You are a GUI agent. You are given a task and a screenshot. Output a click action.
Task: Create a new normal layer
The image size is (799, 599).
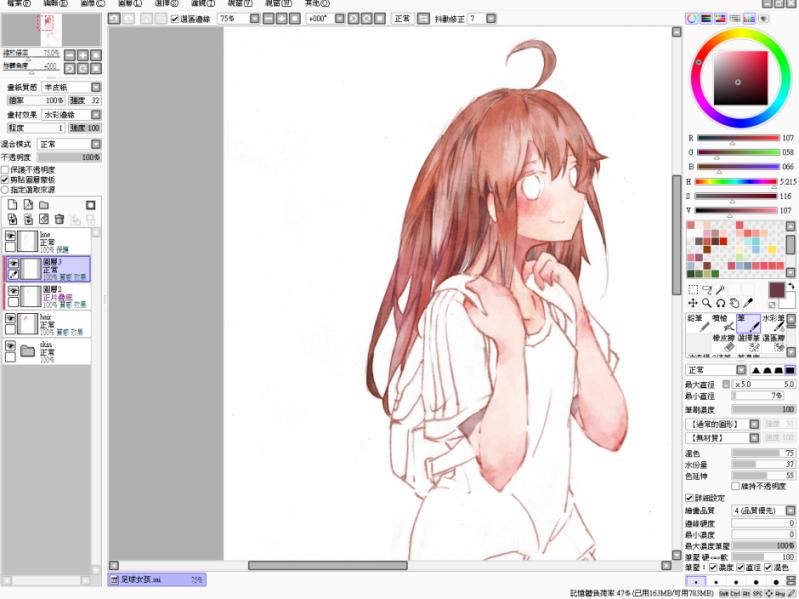[x=13, y=205]
